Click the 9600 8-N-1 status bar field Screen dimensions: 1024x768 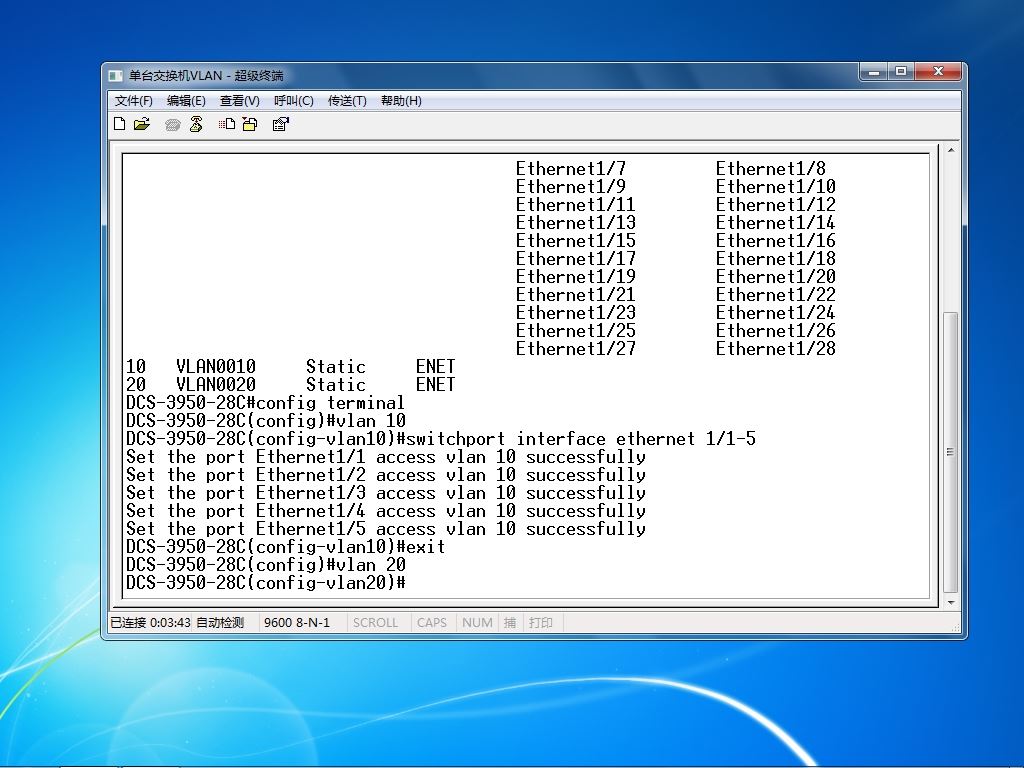pos(297,622)
